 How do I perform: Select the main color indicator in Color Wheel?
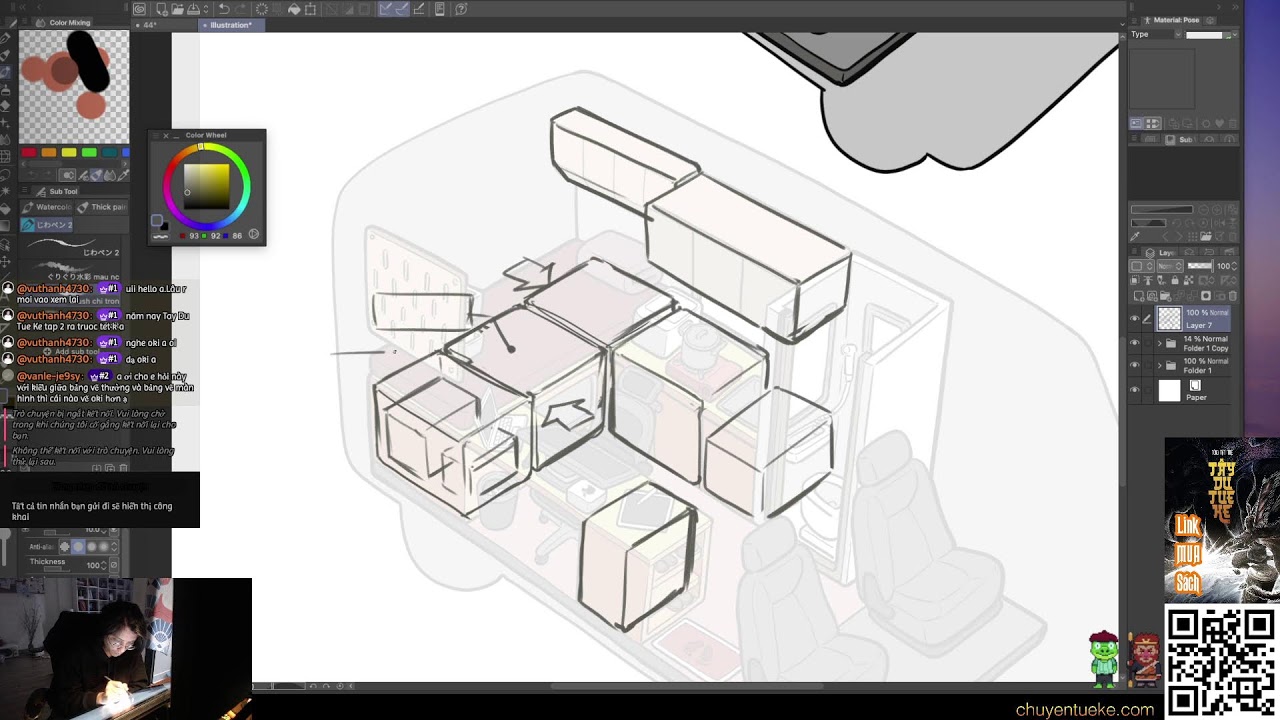pos(157,220)
